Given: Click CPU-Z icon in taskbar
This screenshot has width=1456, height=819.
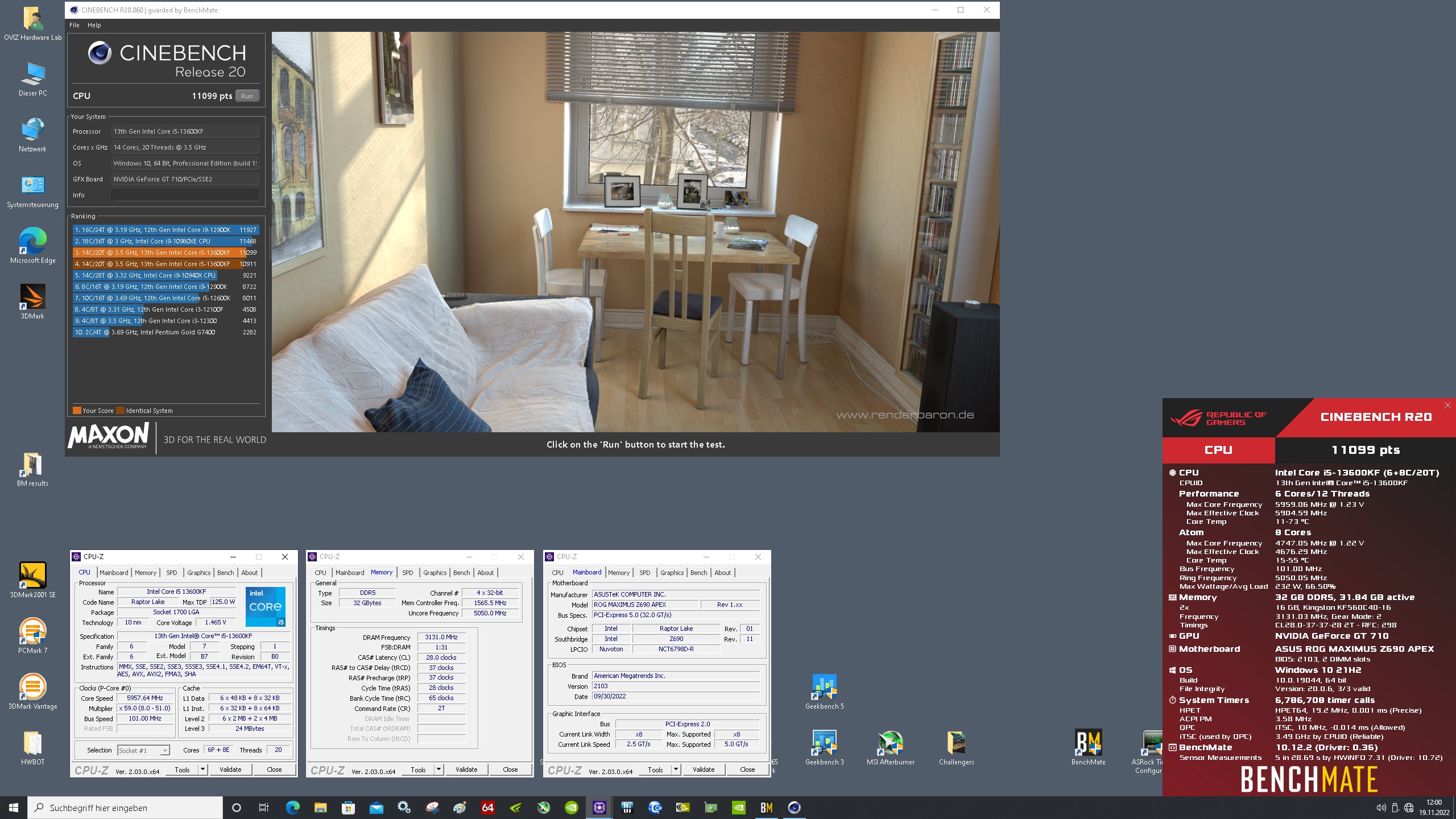Looking at the screenshot, I should 599,808.
